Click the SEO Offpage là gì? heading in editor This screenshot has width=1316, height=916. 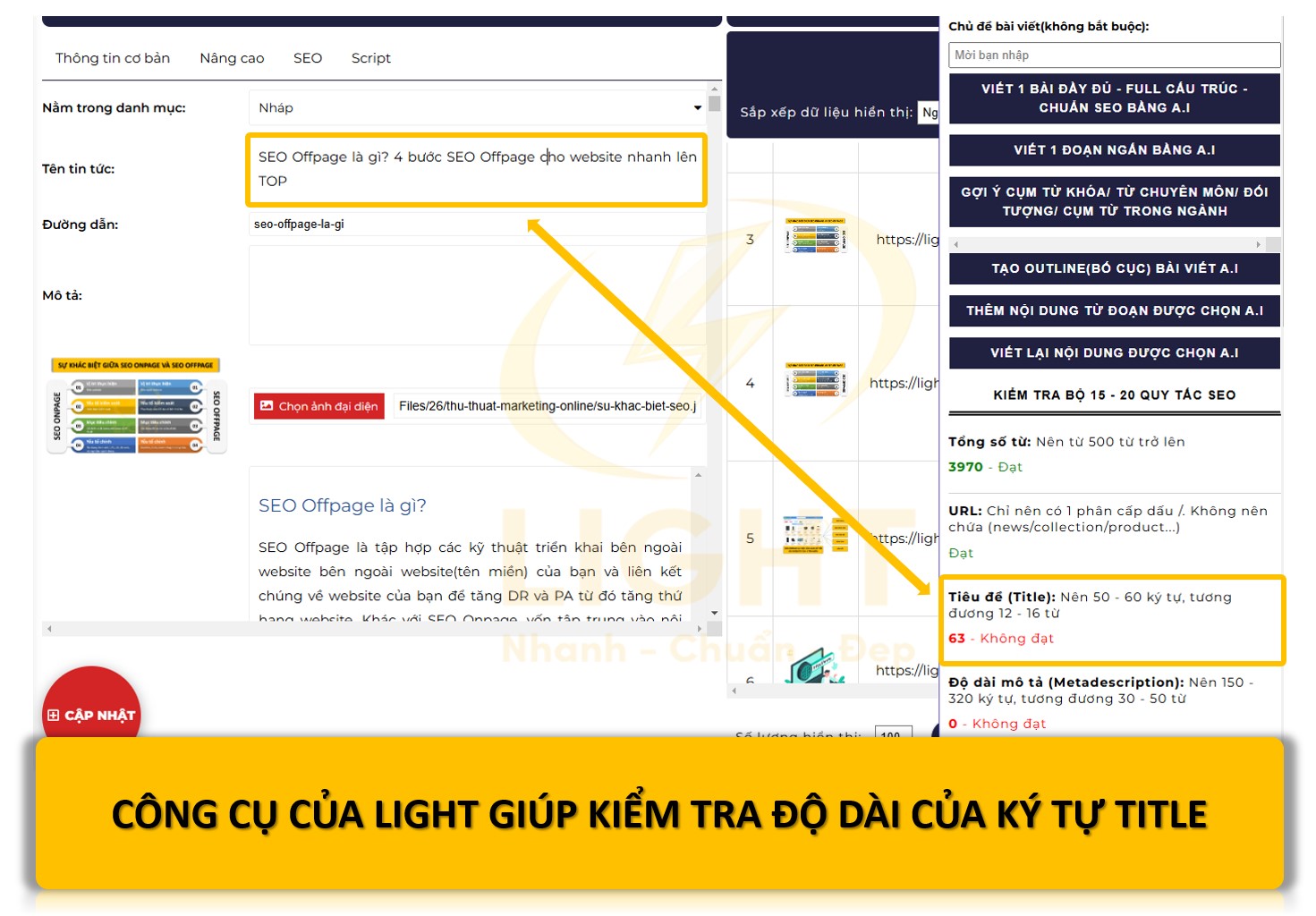pyautogui.click(x=343, y=505)
